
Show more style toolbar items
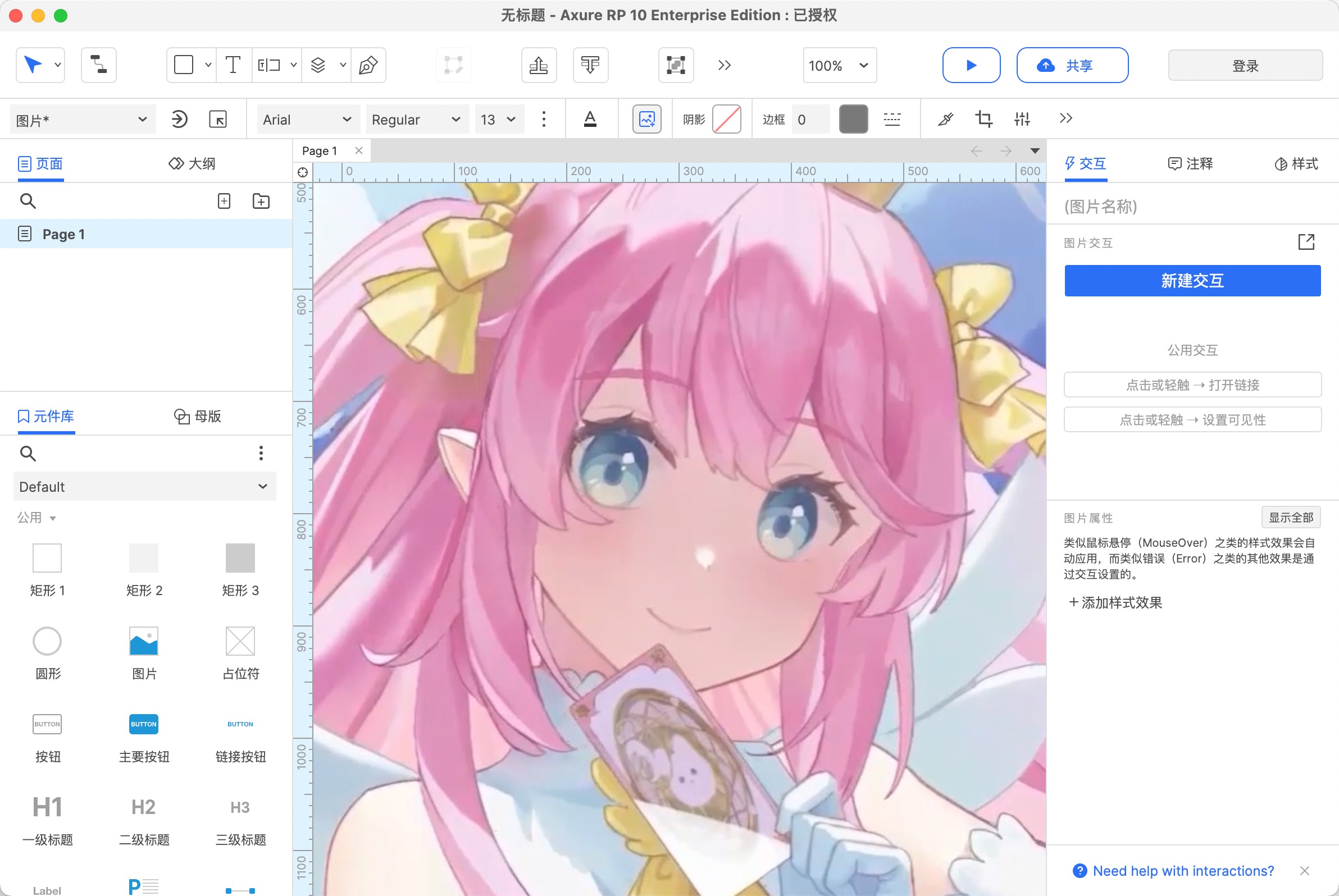(x=1065, y=118)
